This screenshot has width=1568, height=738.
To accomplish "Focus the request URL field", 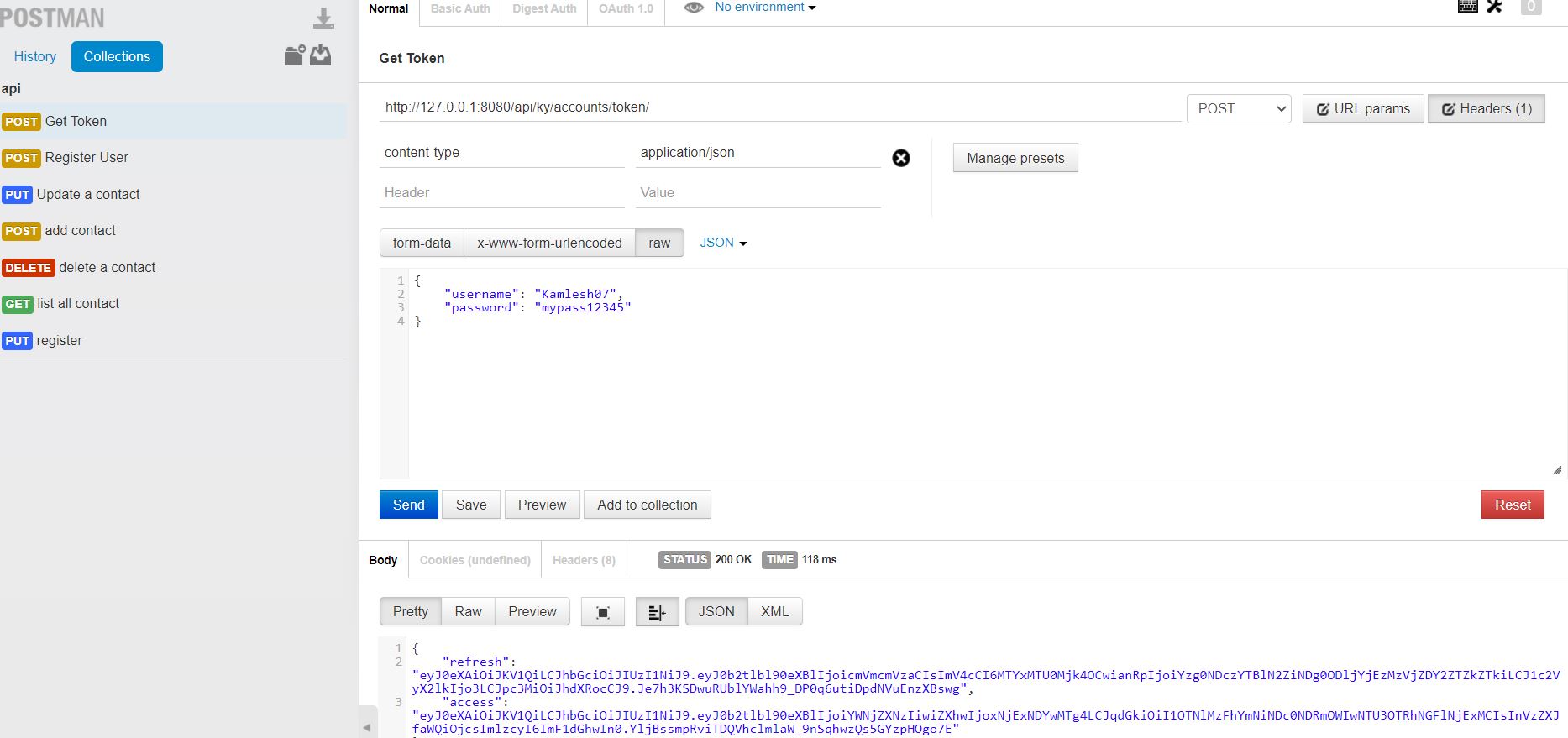I will 780,107.
